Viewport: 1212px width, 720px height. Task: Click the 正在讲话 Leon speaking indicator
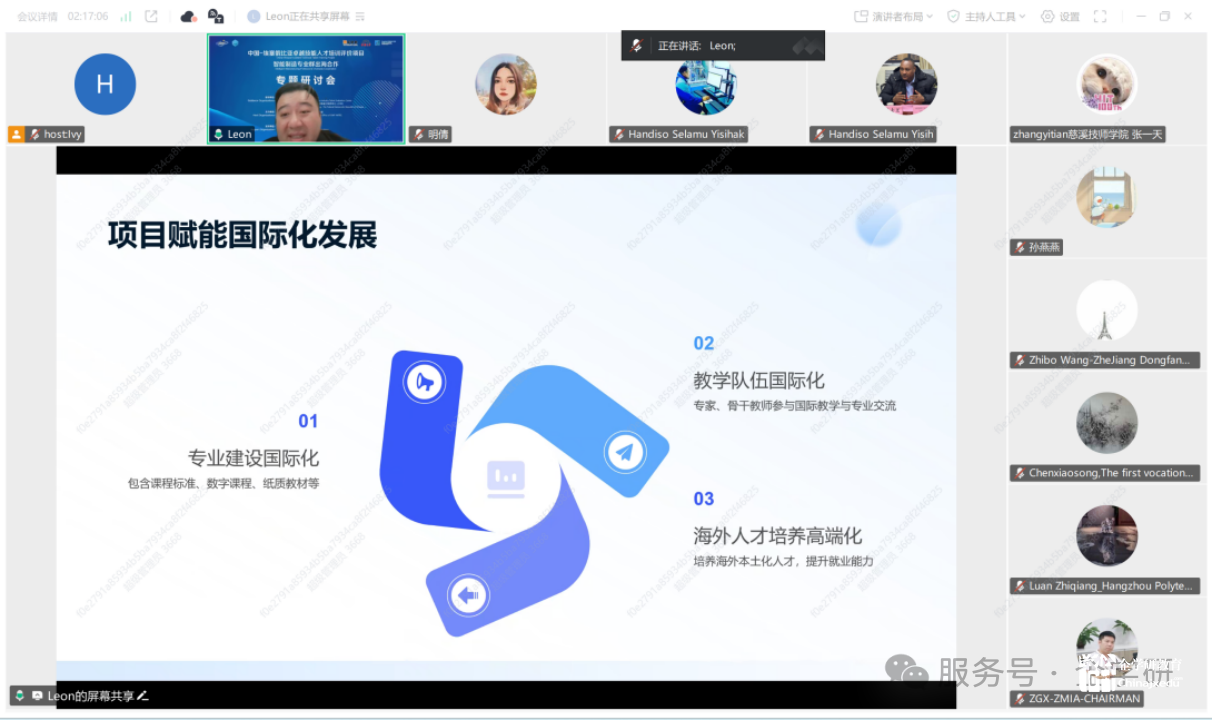722,45
